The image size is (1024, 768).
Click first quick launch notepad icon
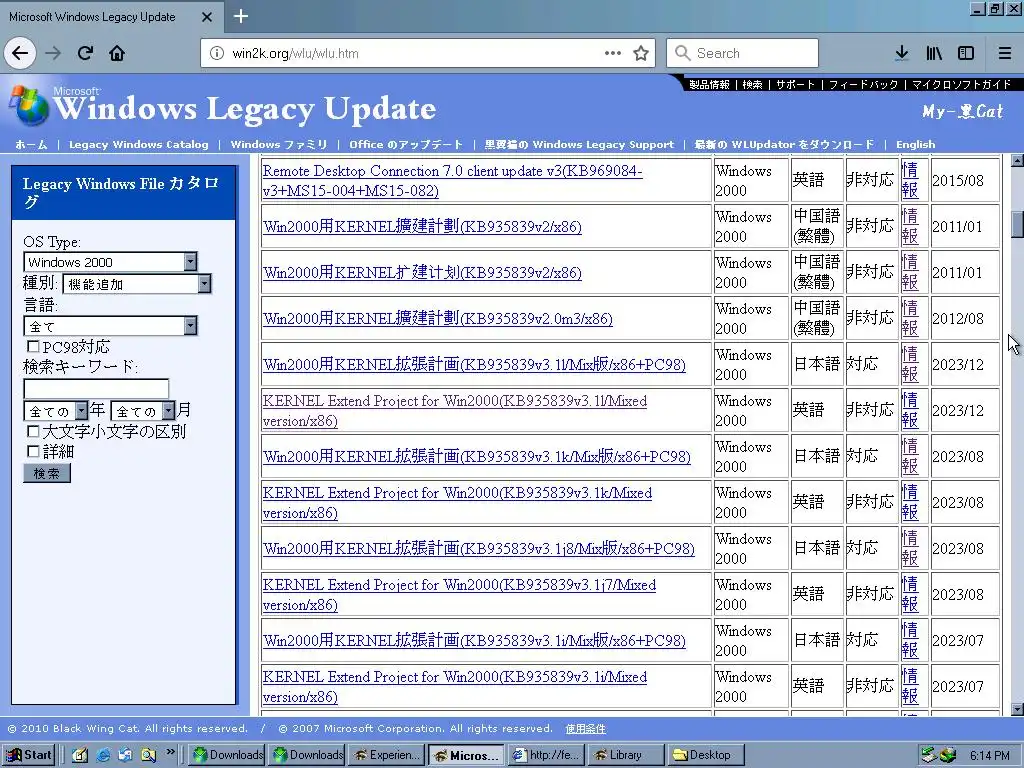pyautogui.click(x=80, y=755)
